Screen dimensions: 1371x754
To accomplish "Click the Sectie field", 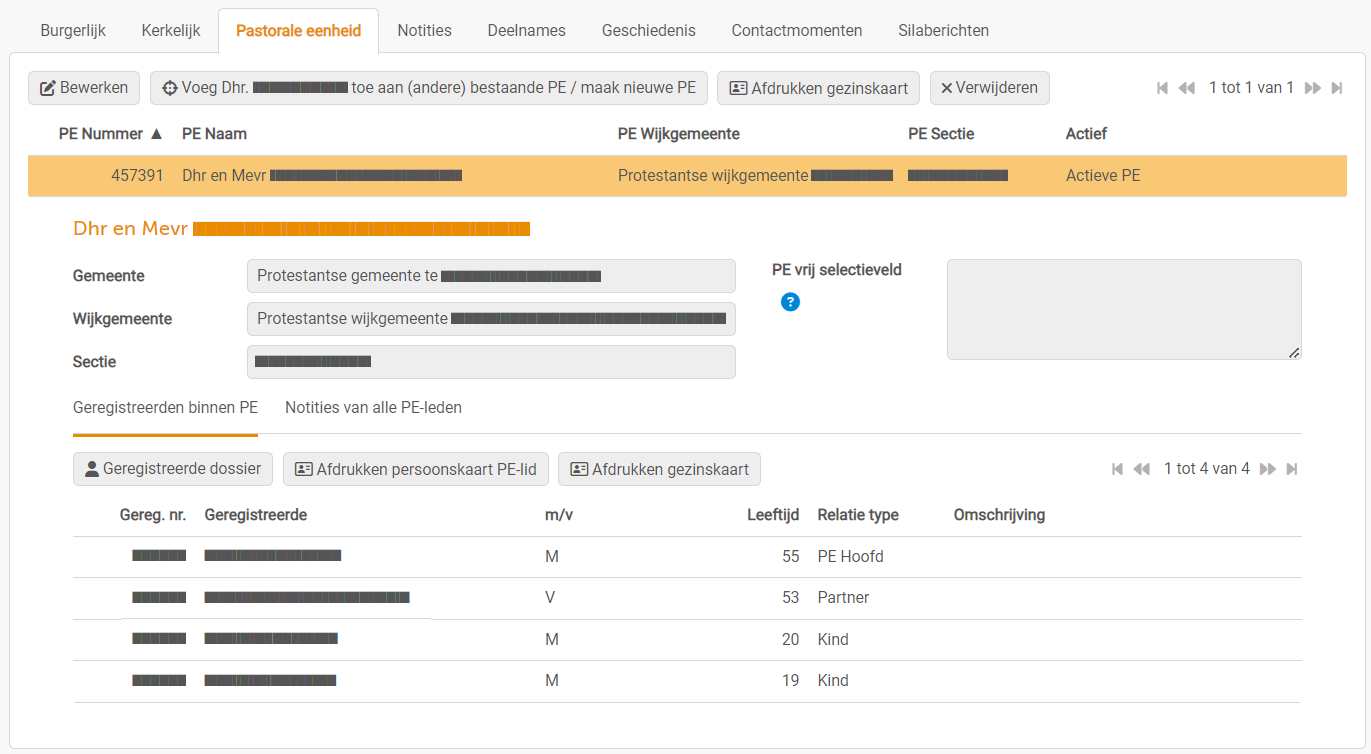I will pos(491,362).
